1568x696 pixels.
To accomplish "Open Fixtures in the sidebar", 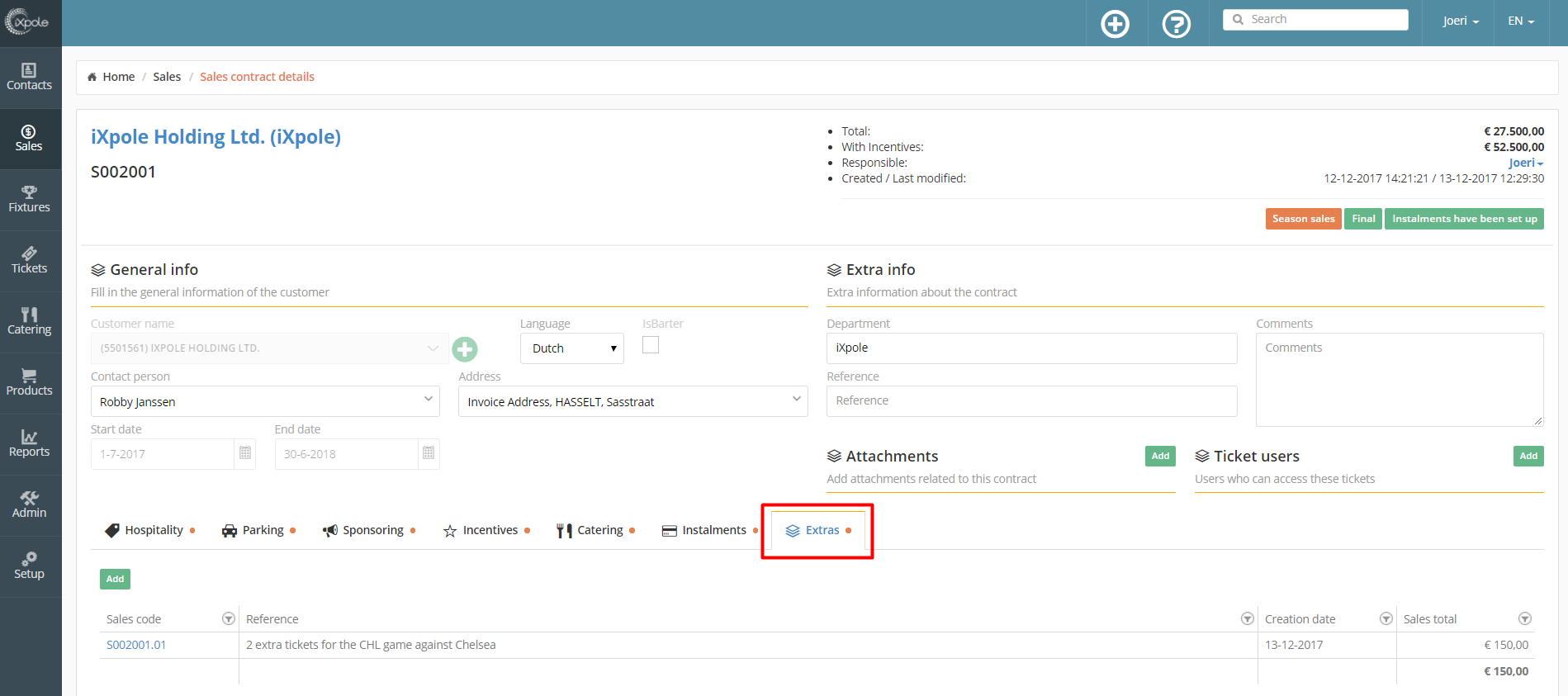I will pos(30,200).
